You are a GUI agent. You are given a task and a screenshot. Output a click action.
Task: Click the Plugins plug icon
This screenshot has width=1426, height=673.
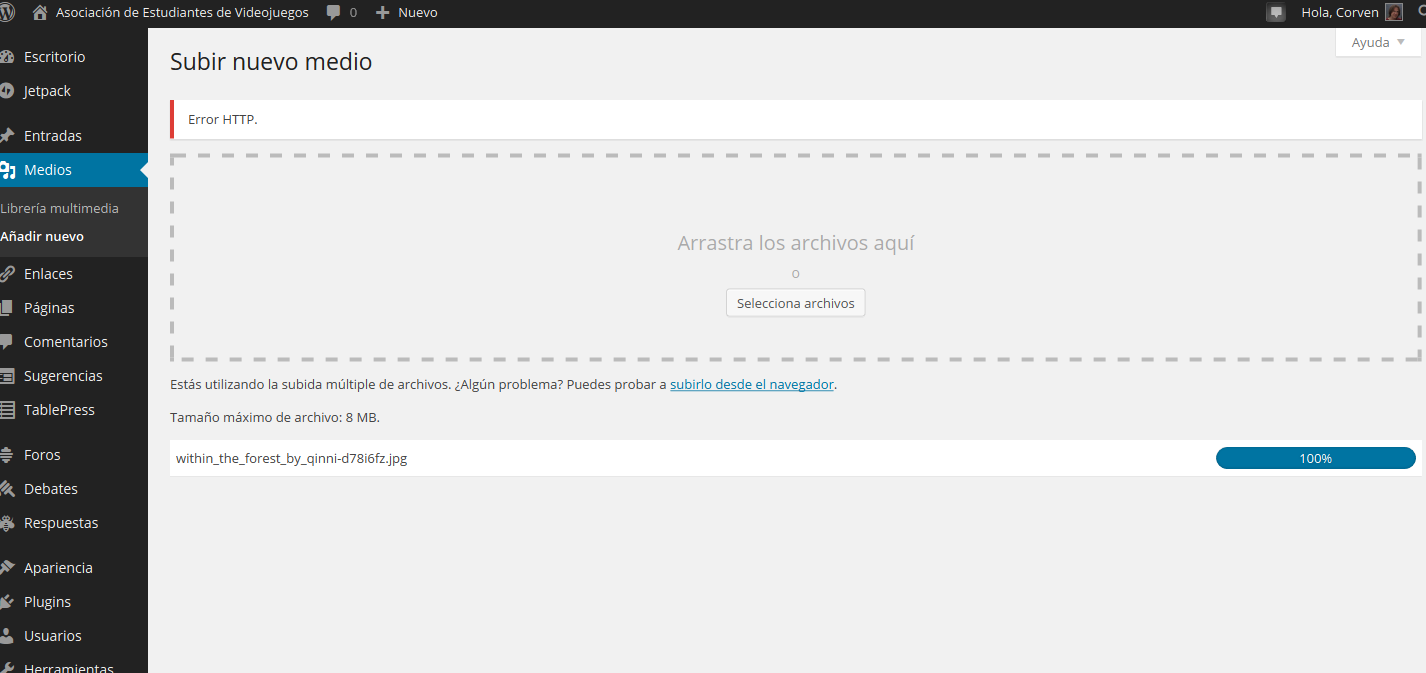(x=6, y=602)
